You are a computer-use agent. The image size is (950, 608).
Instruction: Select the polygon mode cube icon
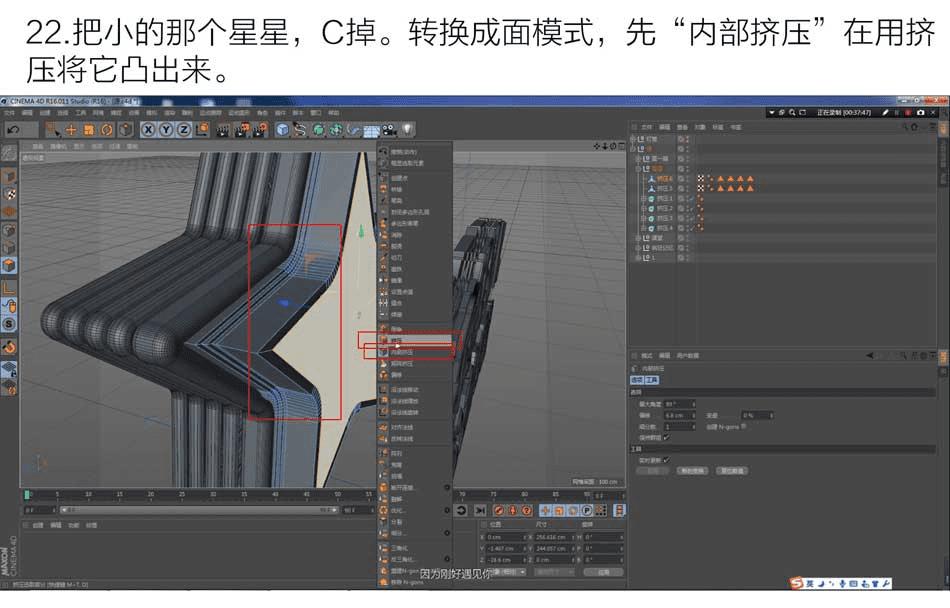coord(8,266)
